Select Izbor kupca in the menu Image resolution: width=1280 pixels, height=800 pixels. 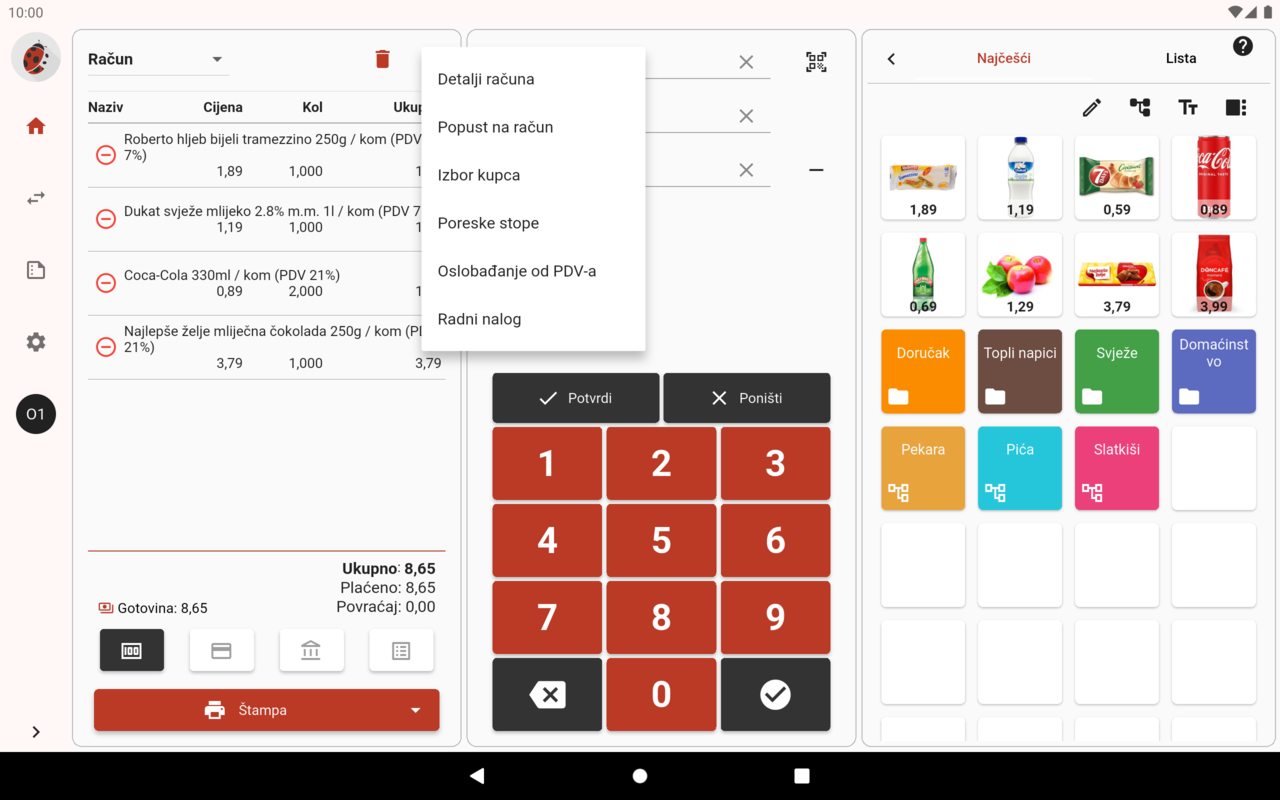click(534, 175)
